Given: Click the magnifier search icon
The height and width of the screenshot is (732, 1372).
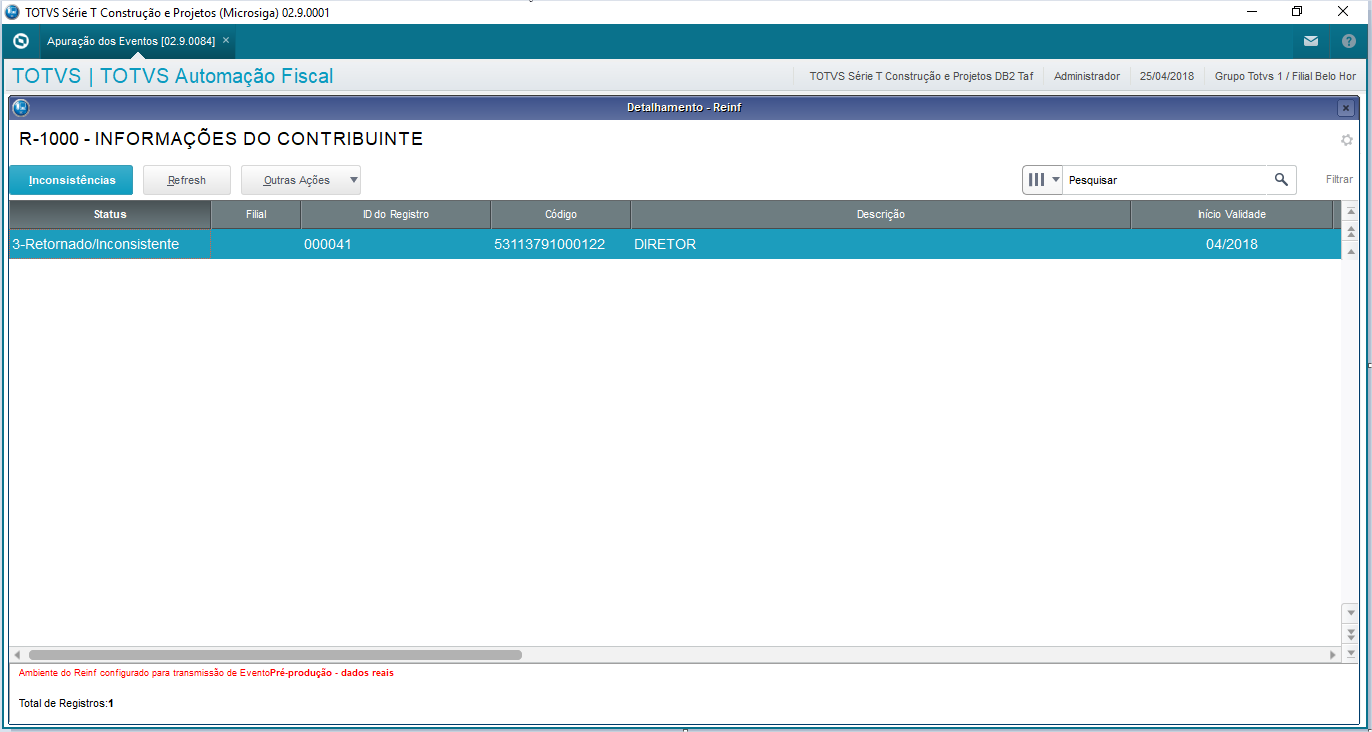Looking at the screenshot, I should (x=1281, y=180).
